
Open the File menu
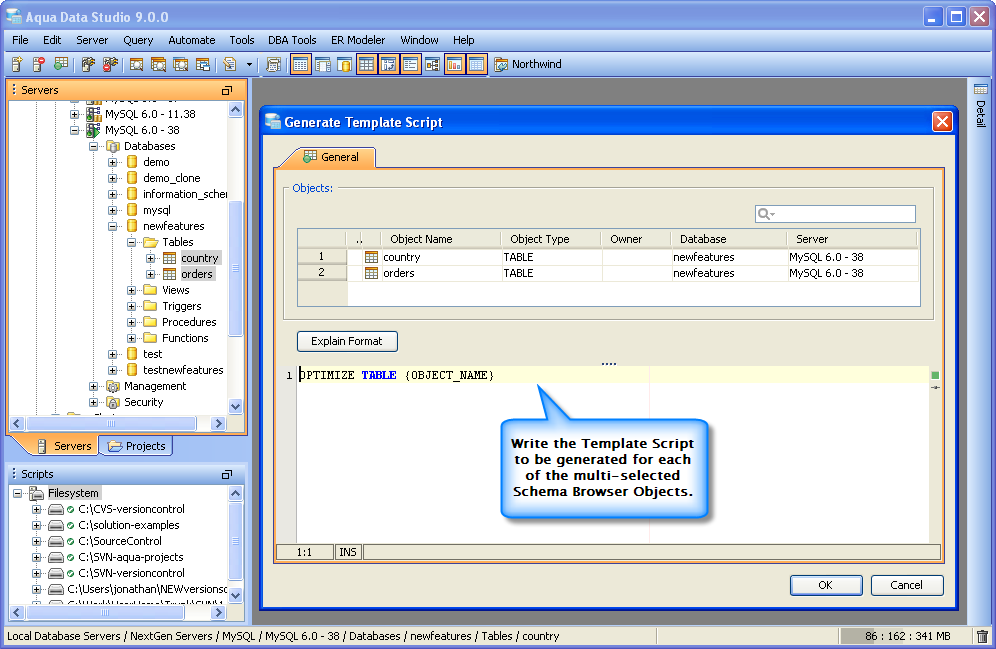pos(20,40)
